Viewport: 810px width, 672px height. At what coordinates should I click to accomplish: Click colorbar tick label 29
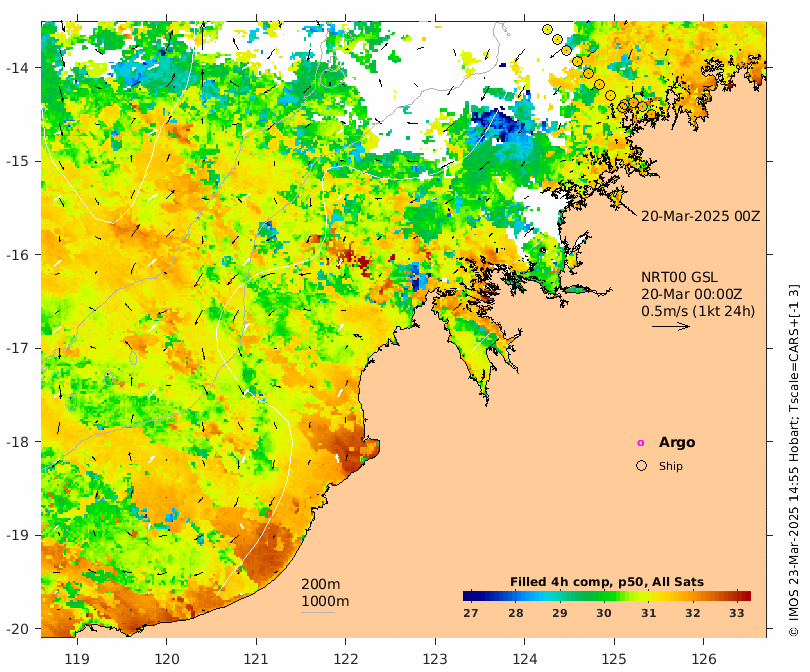(x=559, y=613)
